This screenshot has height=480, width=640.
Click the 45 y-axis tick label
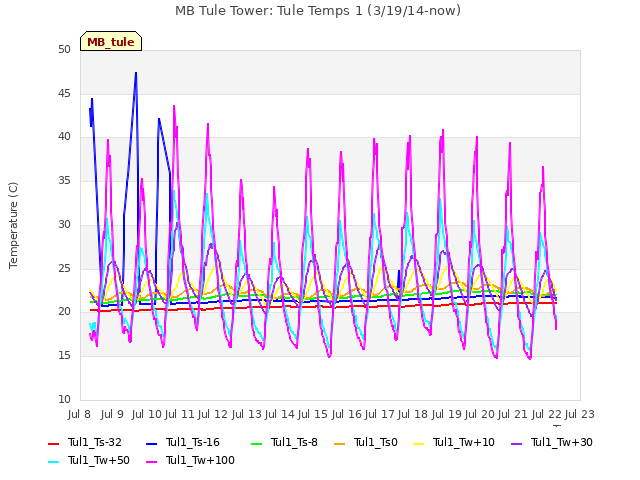click(64, 93)
